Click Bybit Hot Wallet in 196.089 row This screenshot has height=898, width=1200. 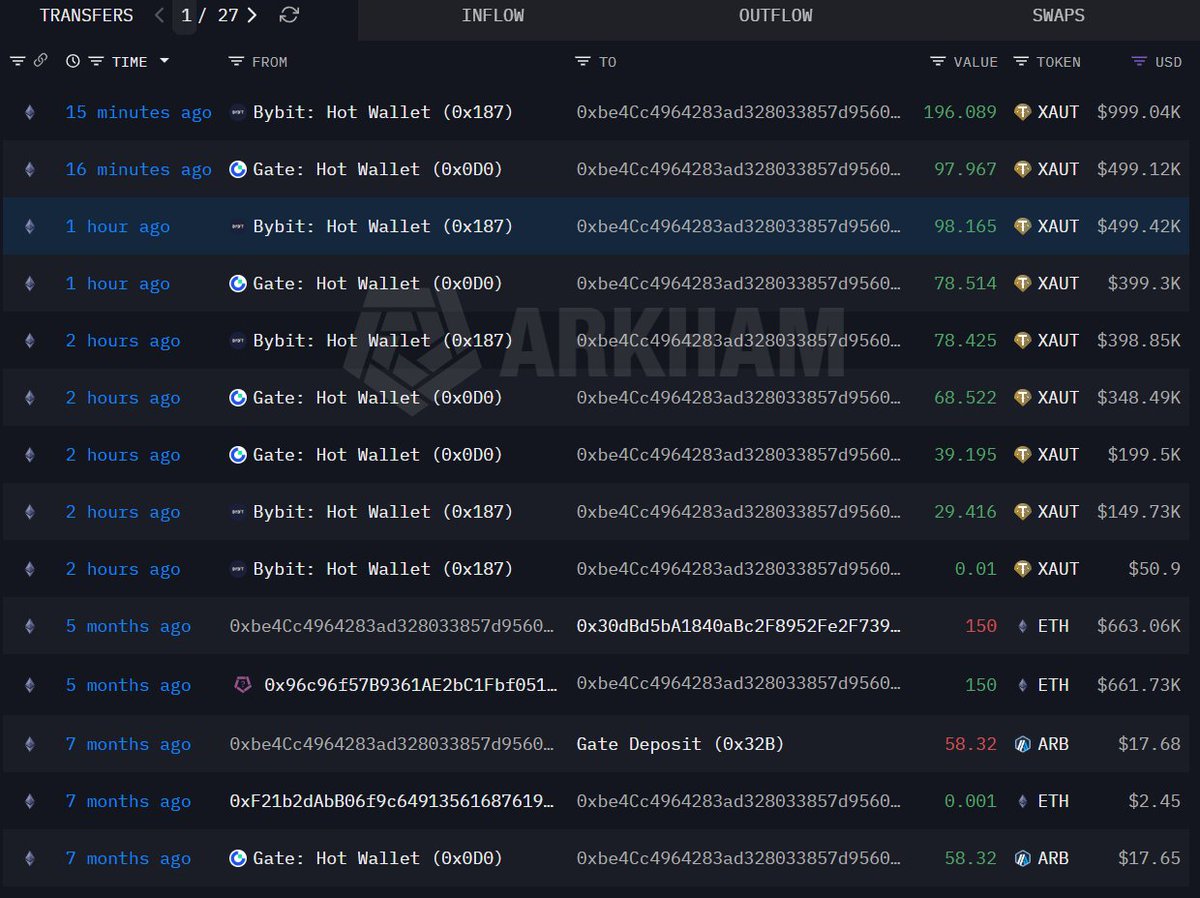(383, 112)
